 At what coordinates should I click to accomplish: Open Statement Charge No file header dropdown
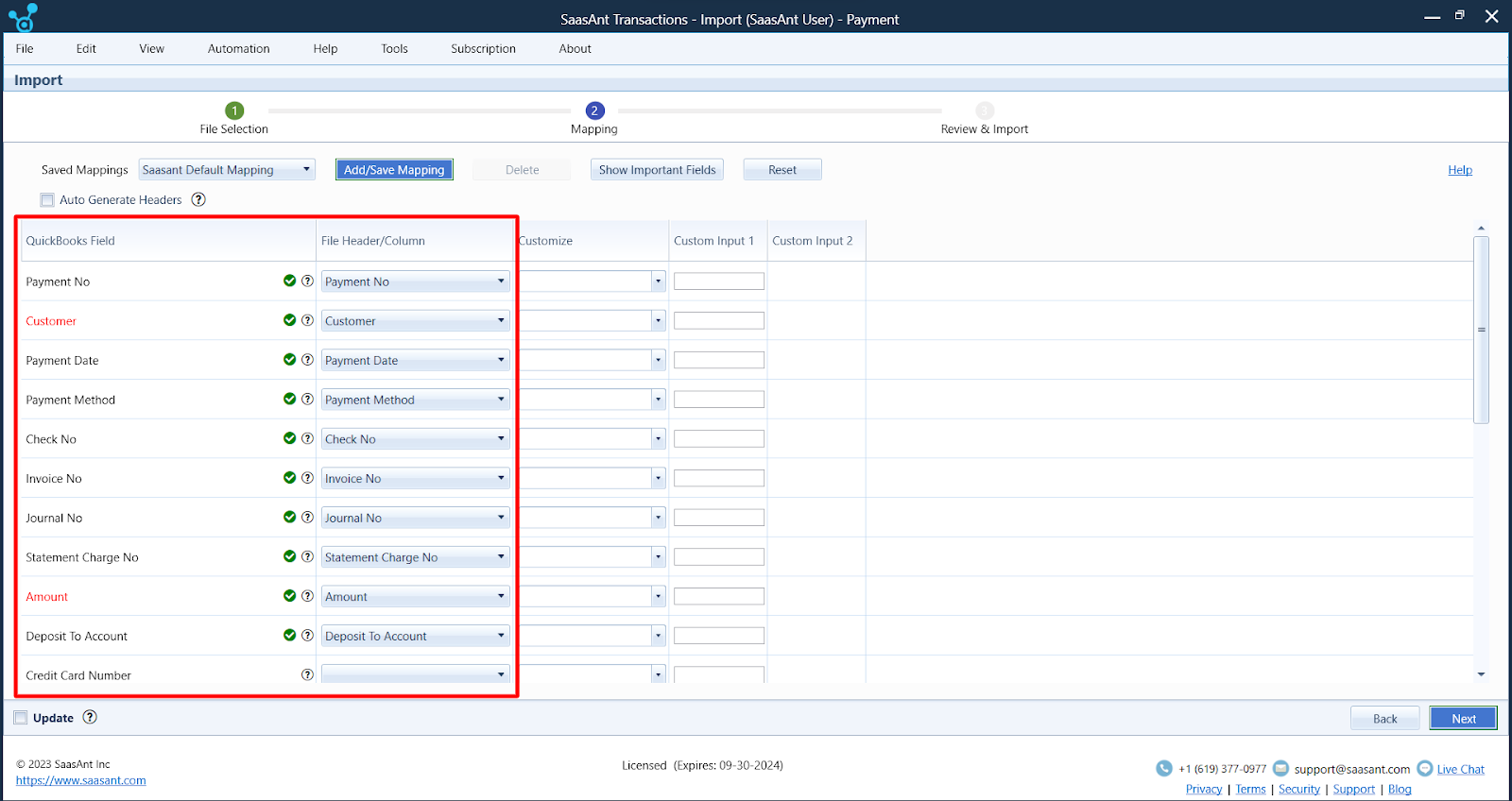coord(415,557)
